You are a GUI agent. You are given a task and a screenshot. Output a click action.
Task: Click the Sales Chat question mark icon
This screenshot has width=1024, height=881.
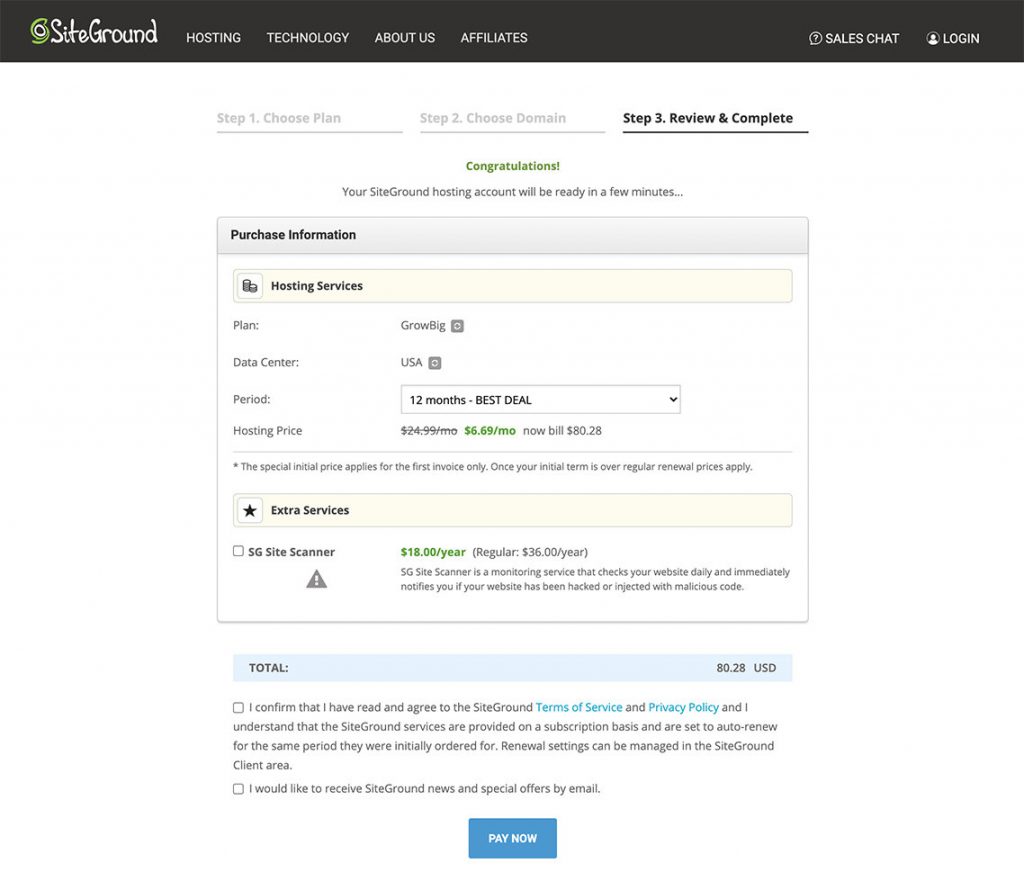[815, 38]
